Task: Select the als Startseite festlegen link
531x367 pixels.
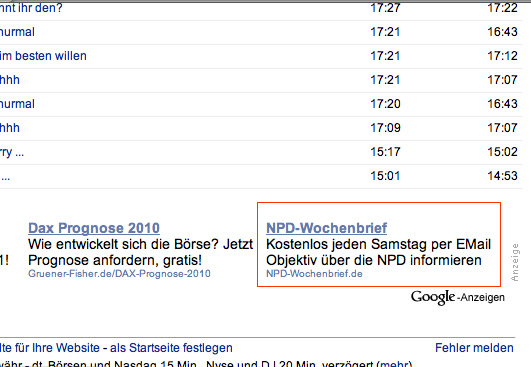Action: coord(171,348)
